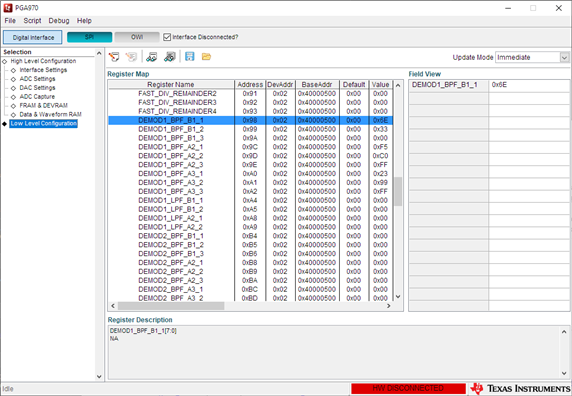Click the 0xC0 value cell
This screenshot has width=572, height=396.
(380, 156)
